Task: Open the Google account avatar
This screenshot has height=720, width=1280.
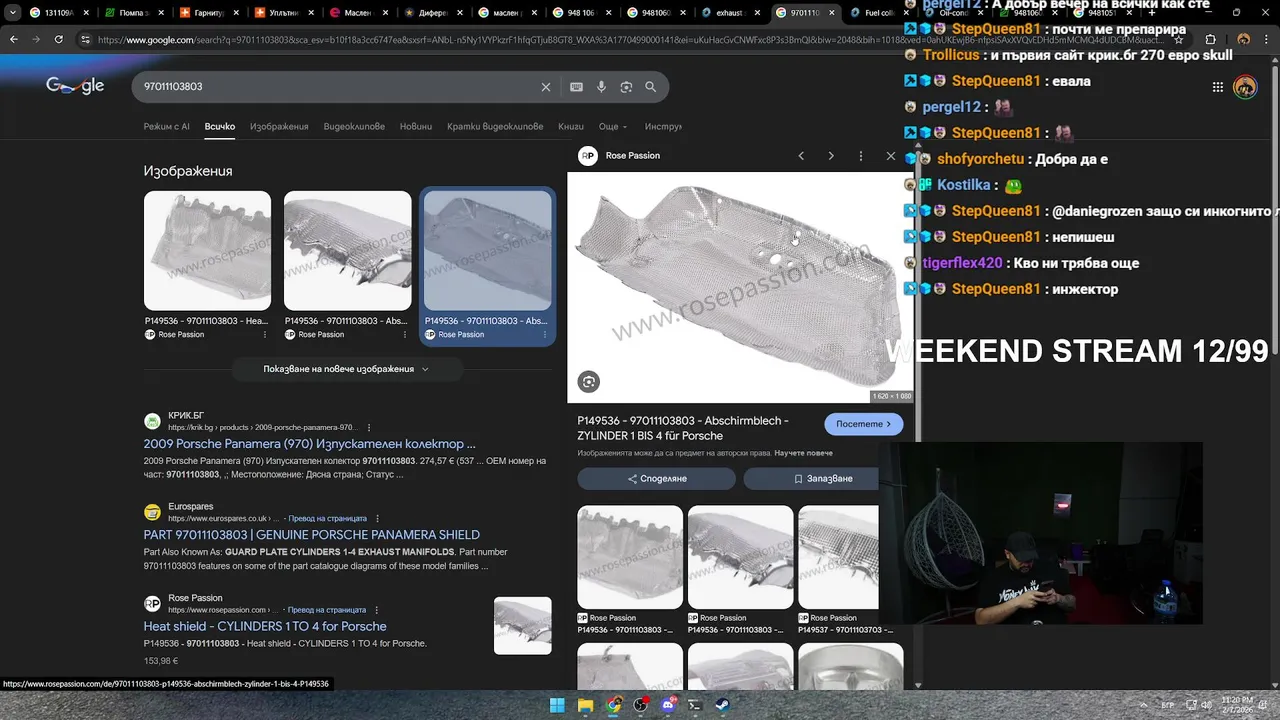Action: (x=1245, y=87)
